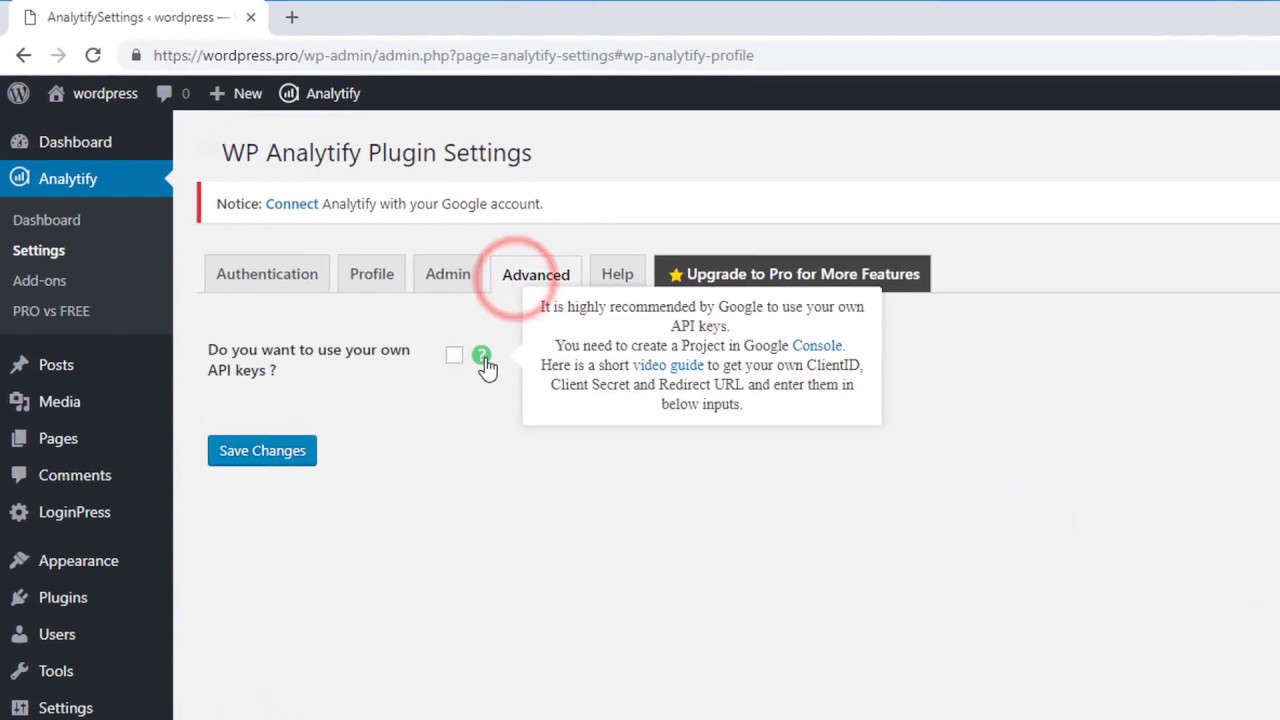1280x720 pixels.
Task: Click the Dashboard gauge icon in sidebar
Action: (19, 142)
